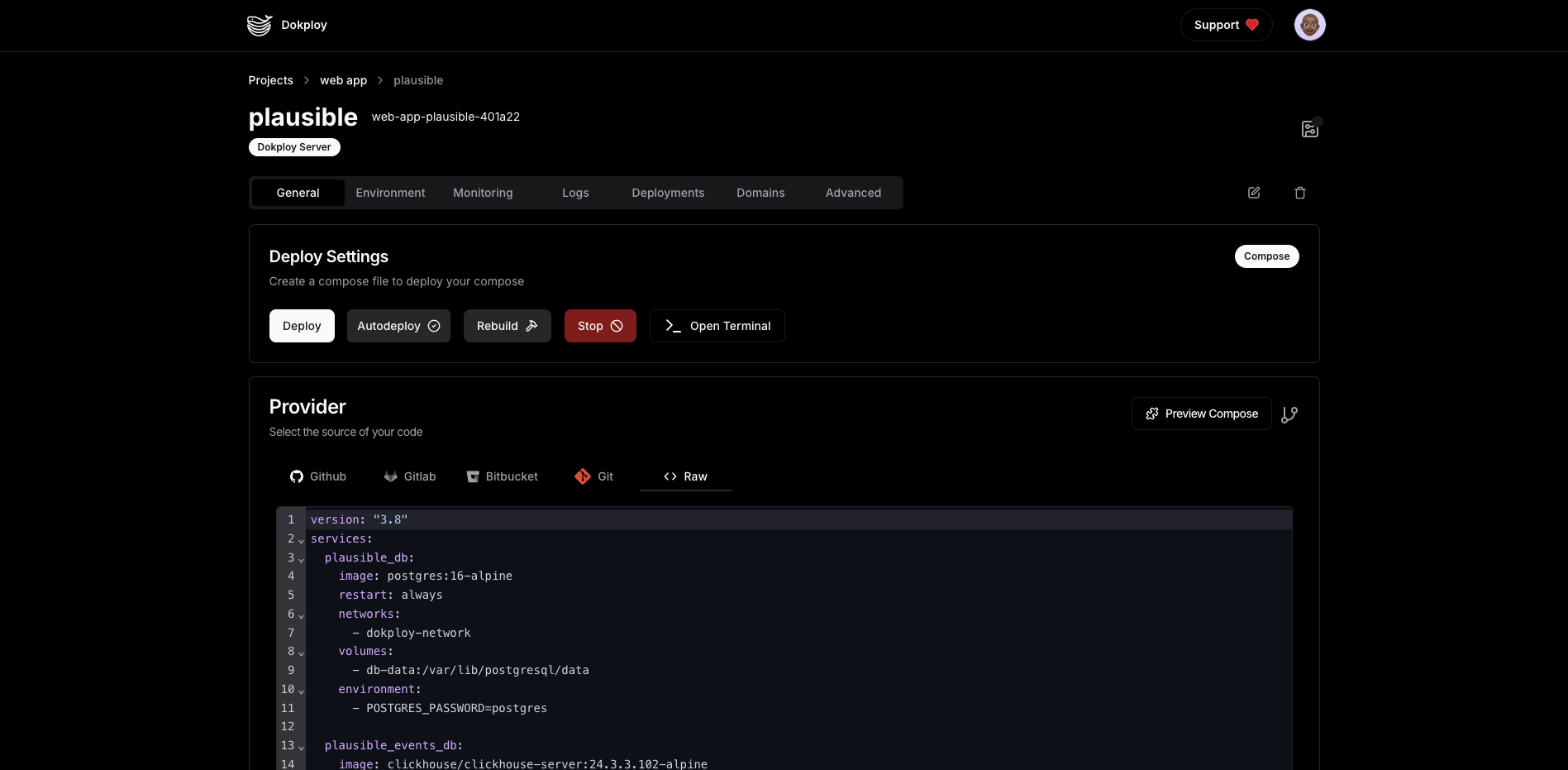Switch to the Monitoring tab
This screenshot has width=1568, height=770.
tap(484, 193)
